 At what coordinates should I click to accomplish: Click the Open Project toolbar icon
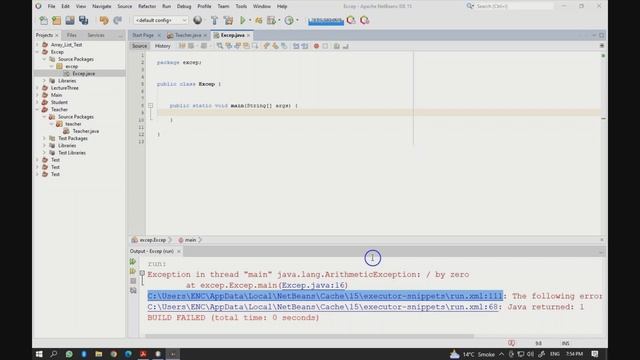coord(70,20)
